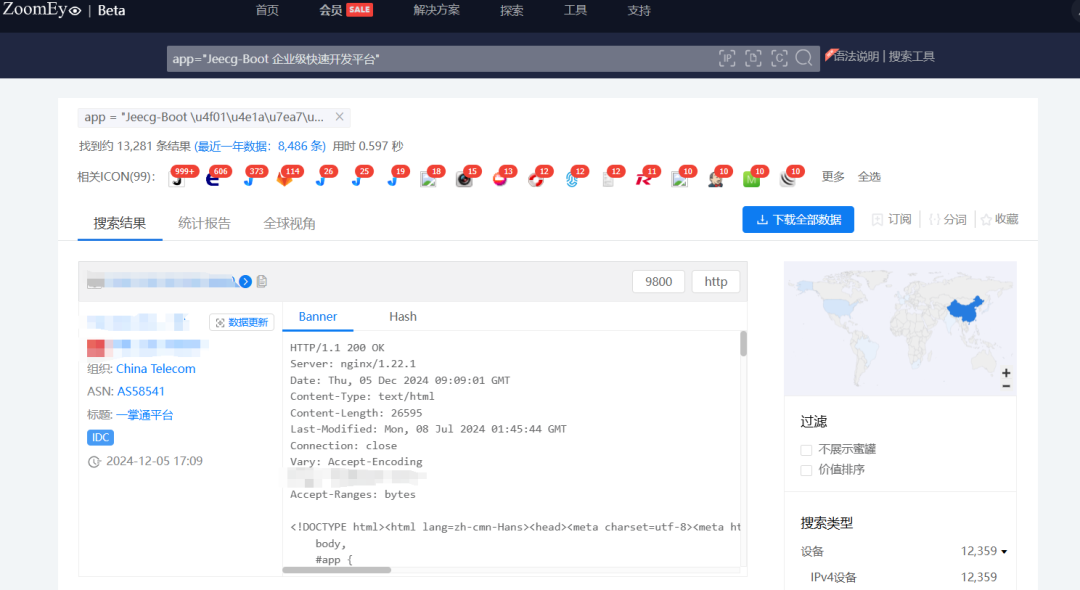This screenshot has height=590, width=1080.
Task: Open the 搜索工具 link
Action: click(x=911, y=56)
